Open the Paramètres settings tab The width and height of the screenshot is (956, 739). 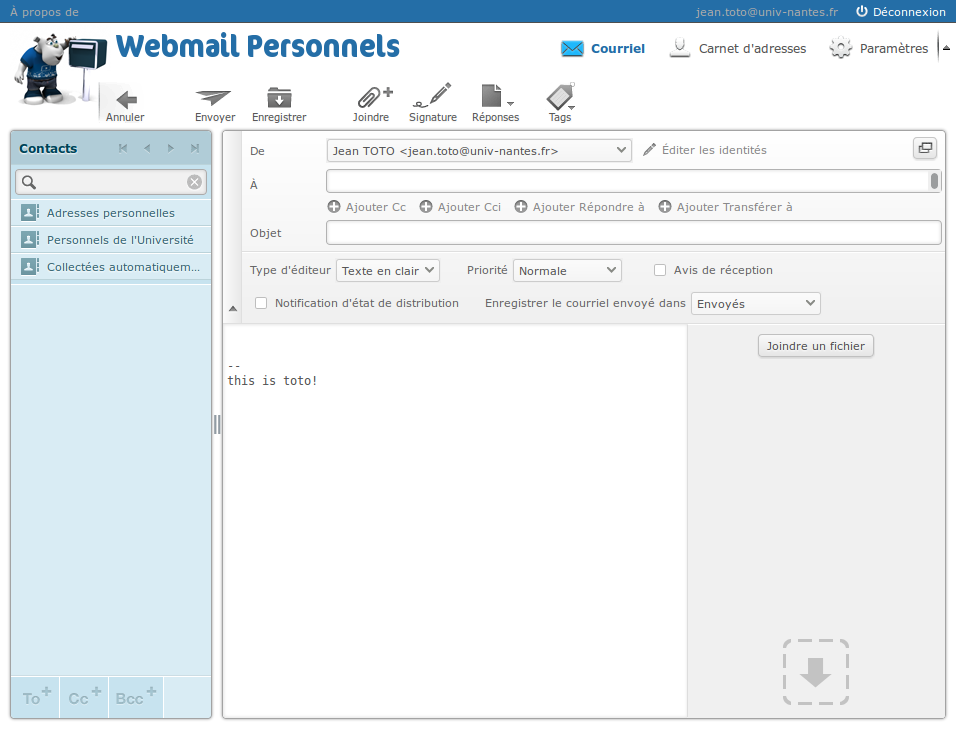(880, 48)
